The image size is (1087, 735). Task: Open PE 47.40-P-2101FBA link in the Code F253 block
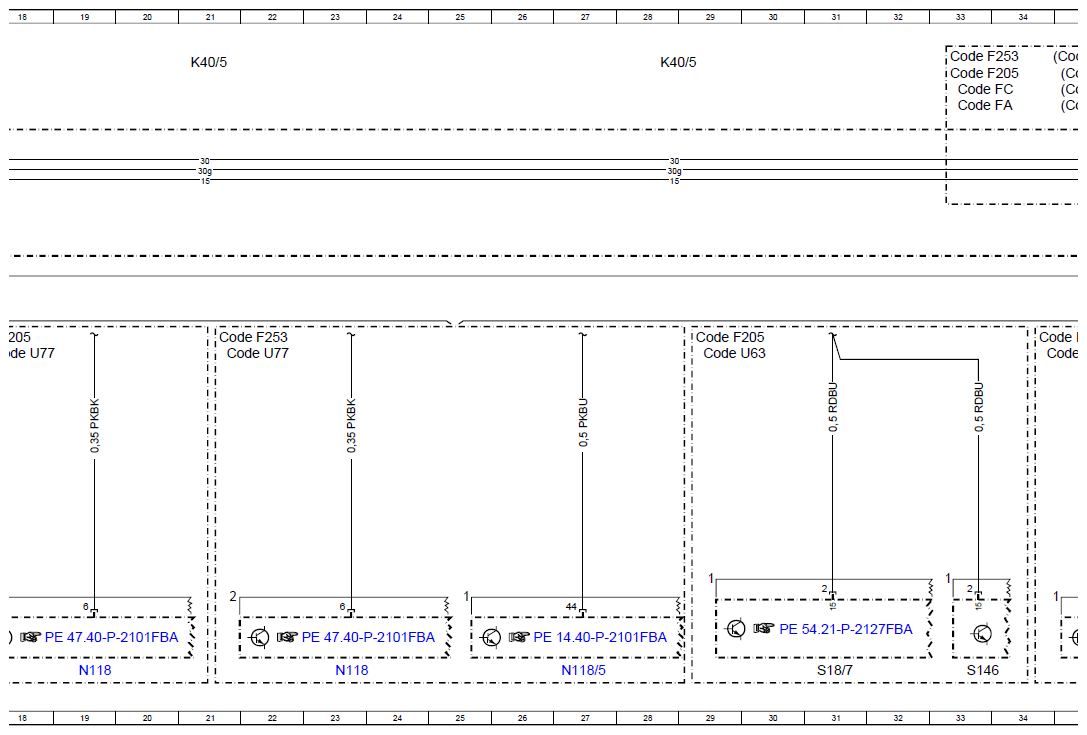coord(368,637)
